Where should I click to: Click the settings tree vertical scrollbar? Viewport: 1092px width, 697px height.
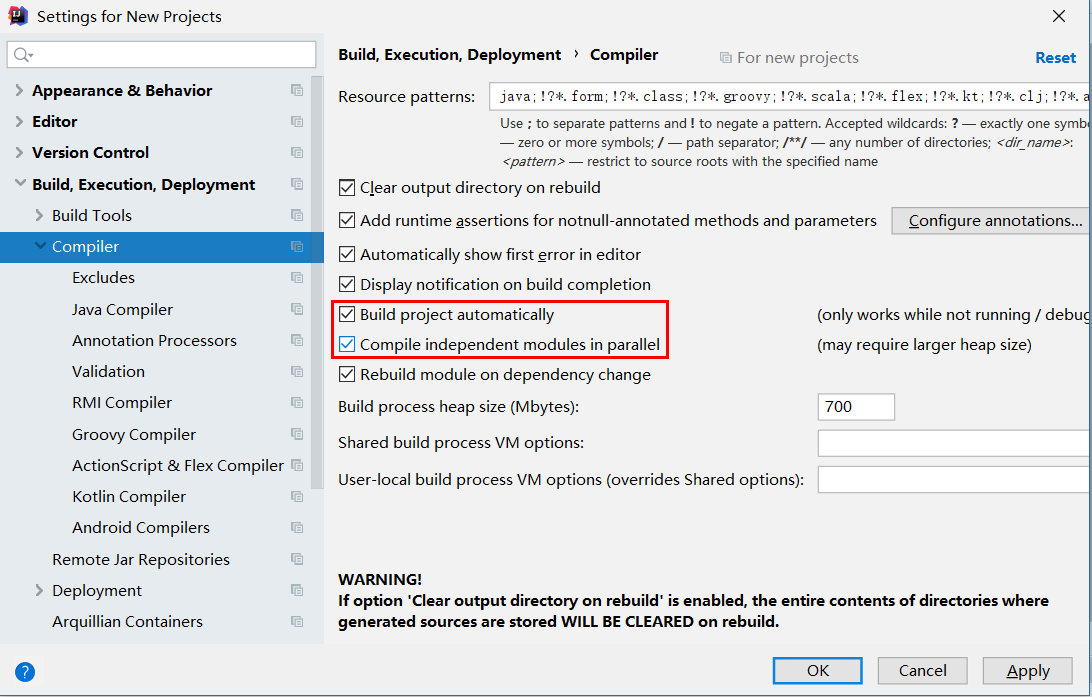point(317,280)
